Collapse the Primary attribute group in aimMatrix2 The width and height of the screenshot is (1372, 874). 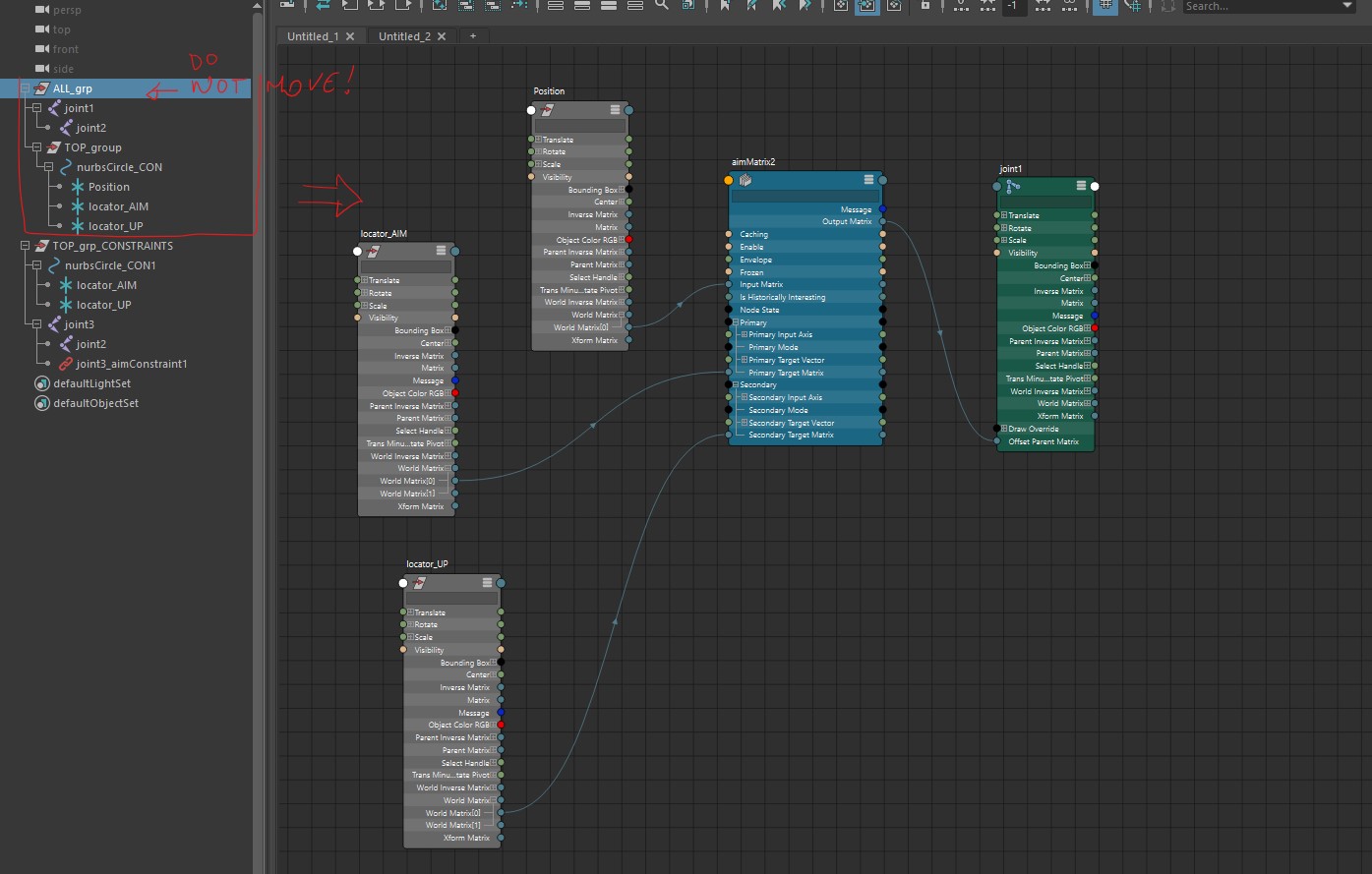click(x=735, y=322)
